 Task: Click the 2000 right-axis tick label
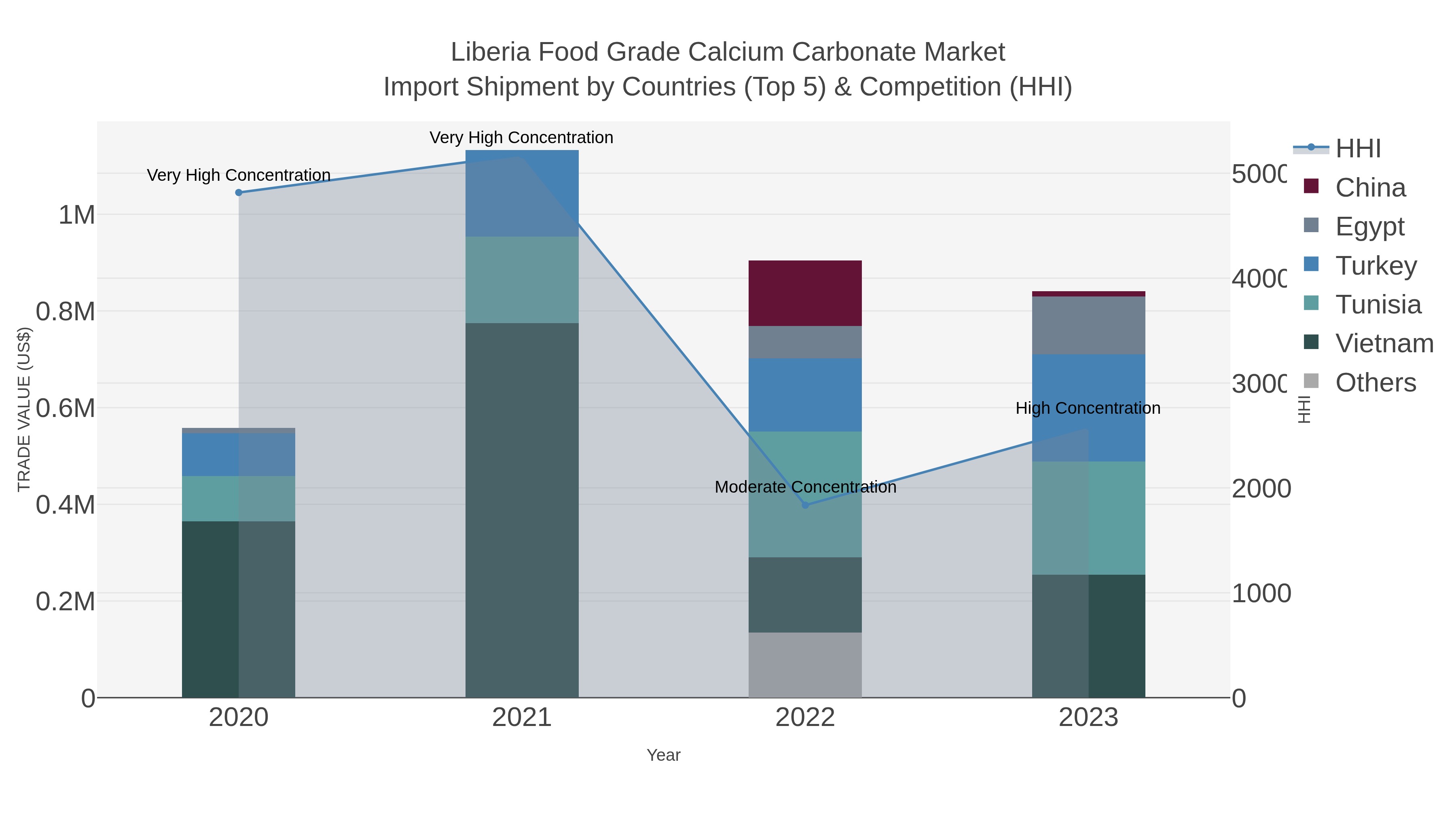(x=1261, y=489)
